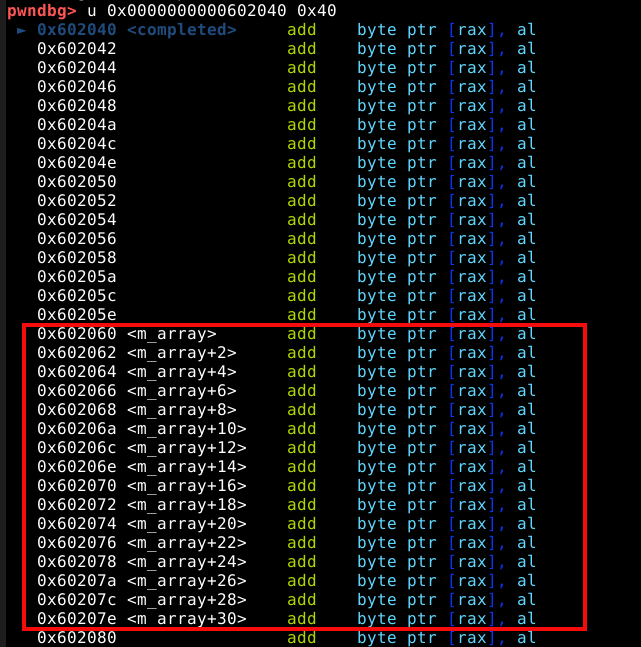The width and height of the screenshot is (641, 647).
Task: Click the <m_array+8> label
Action: pyautogui.click(x=182, y=410)
